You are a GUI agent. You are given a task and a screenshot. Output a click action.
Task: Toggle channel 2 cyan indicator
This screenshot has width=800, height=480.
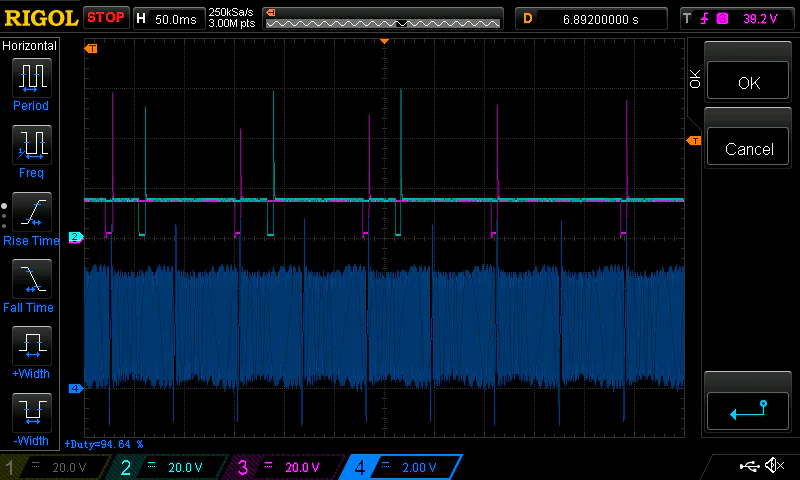point(170,467)
